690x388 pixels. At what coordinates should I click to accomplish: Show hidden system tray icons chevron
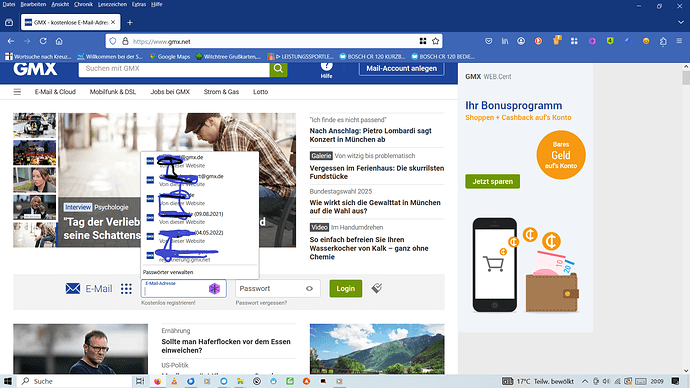585,381
